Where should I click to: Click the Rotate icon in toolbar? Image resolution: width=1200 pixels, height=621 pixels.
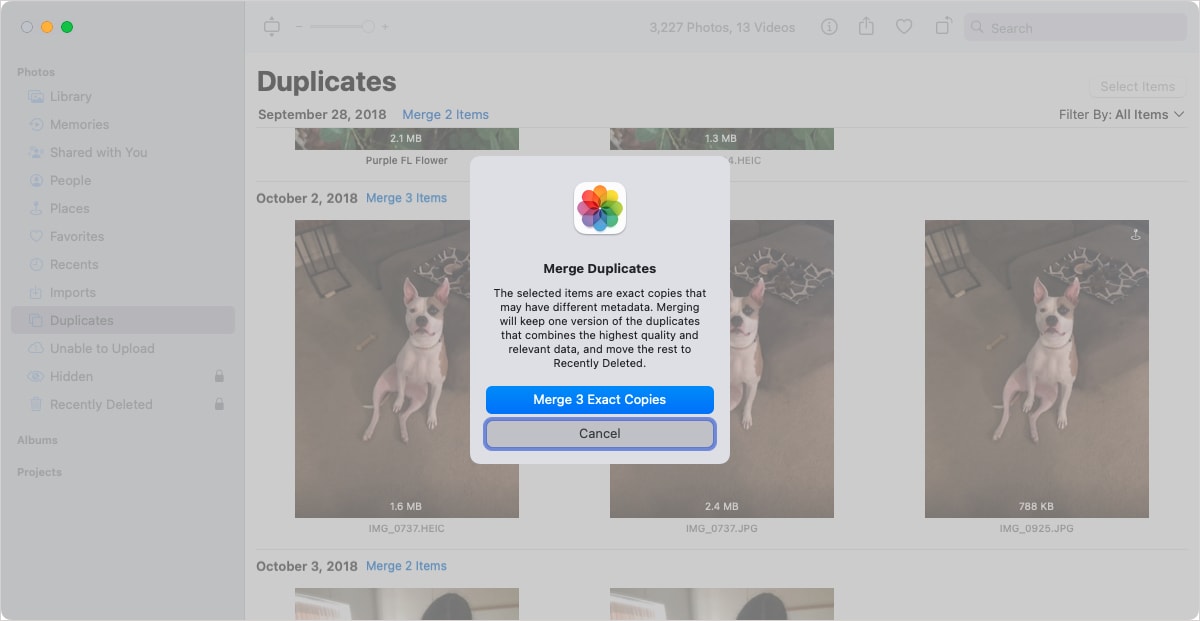pos(942,27)
